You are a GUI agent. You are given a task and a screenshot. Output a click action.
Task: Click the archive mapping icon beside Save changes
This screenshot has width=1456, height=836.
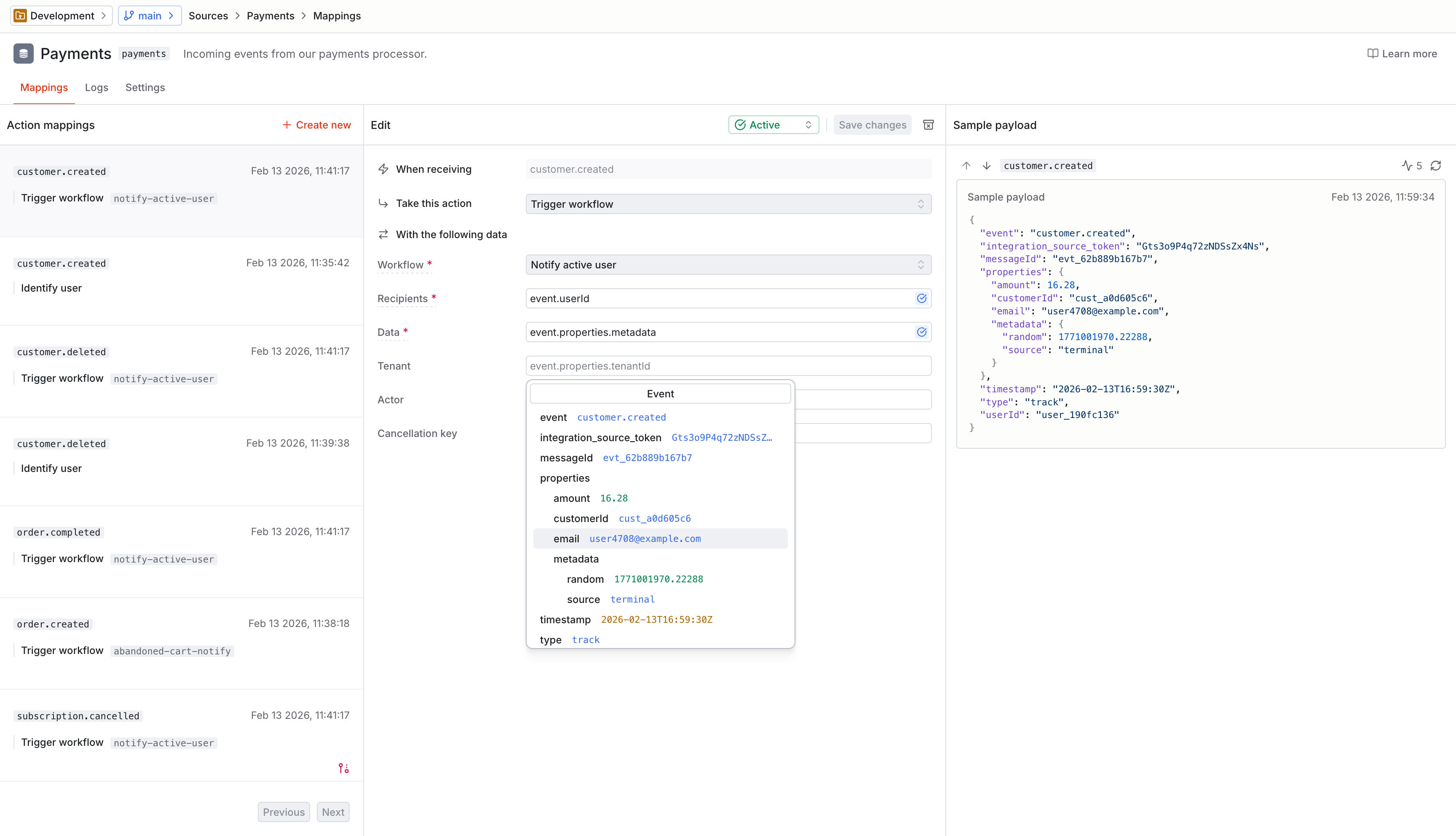coord(928,125)
